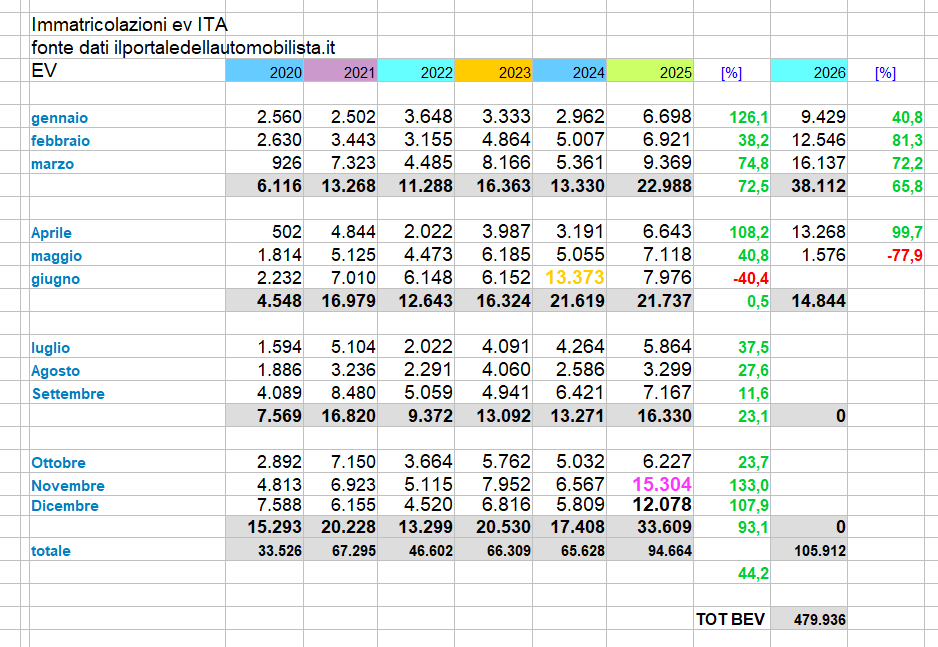Select the 'Settembre' row label
The image size is (938, 647).
[x=68, y=393]
